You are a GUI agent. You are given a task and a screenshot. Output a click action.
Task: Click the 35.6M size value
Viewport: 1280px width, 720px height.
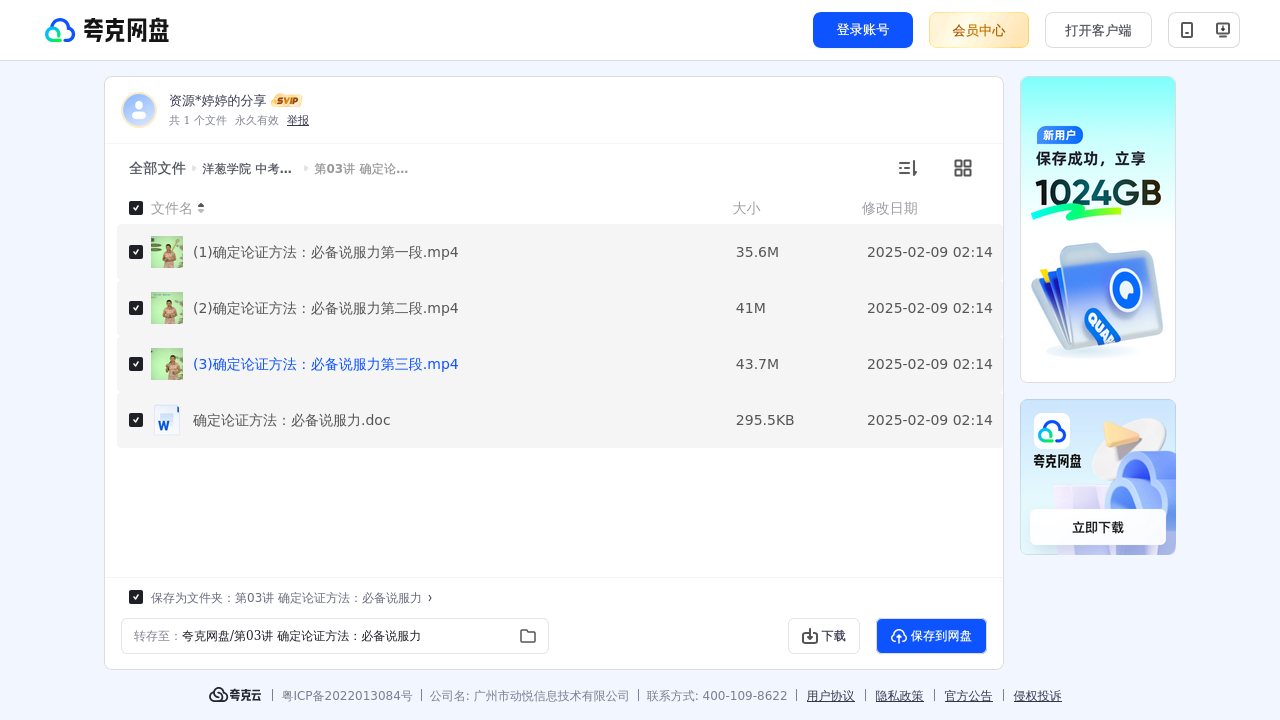757,252
